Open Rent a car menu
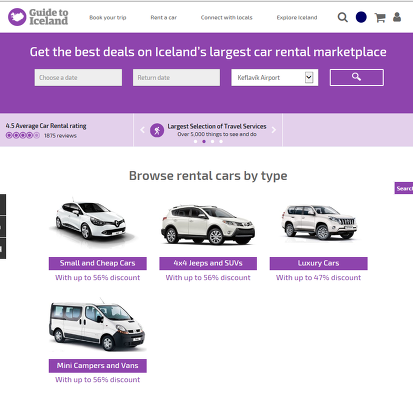This screenshot has width=413, height=411. tap(163, 17)
